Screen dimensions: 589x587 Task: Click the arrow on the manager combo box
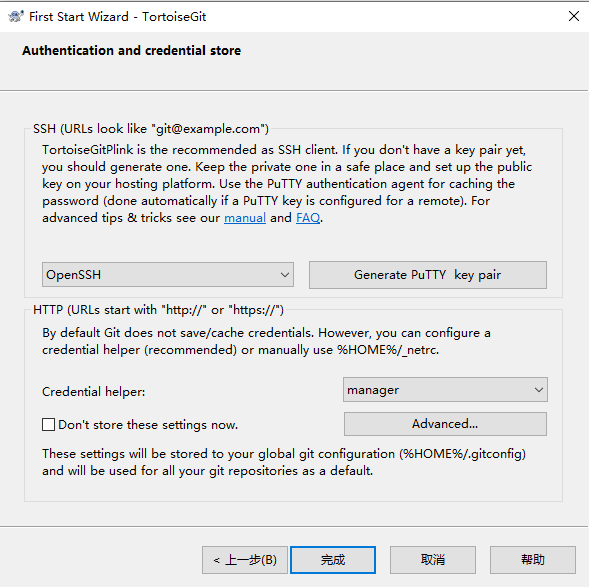pyautogui.click(x=539, y=390)
